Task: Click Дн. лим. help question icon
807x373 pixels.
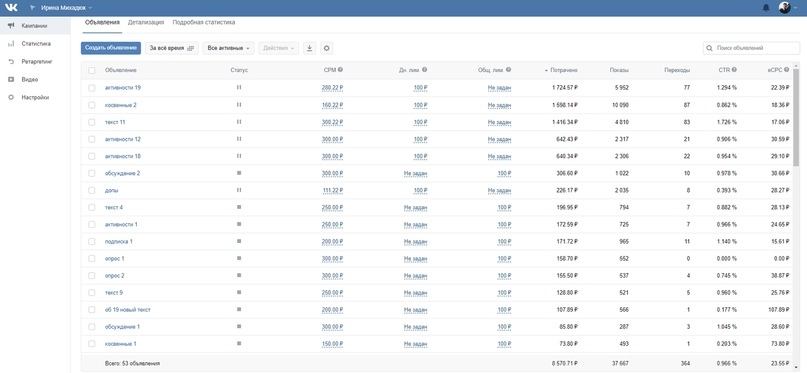Action: pos(425,70)
